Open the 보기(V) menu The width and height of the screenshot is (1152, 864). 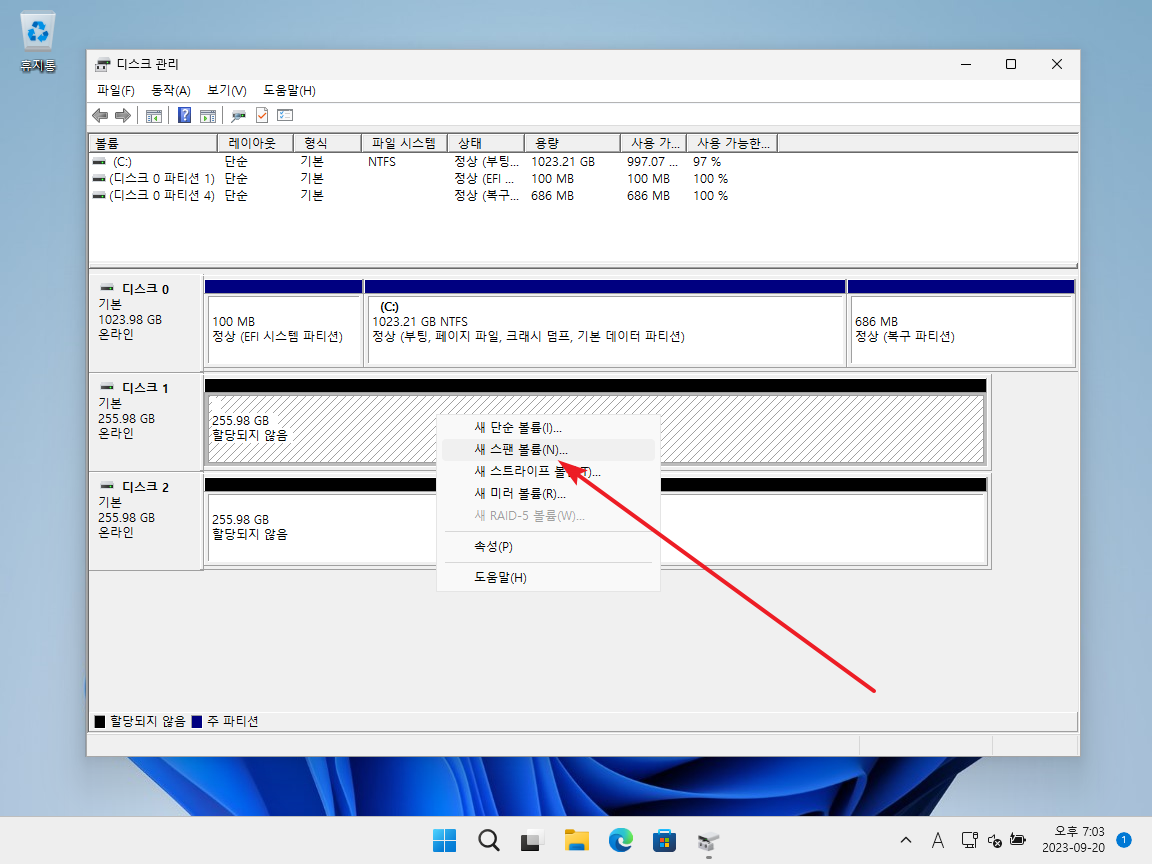click(226, 90)
